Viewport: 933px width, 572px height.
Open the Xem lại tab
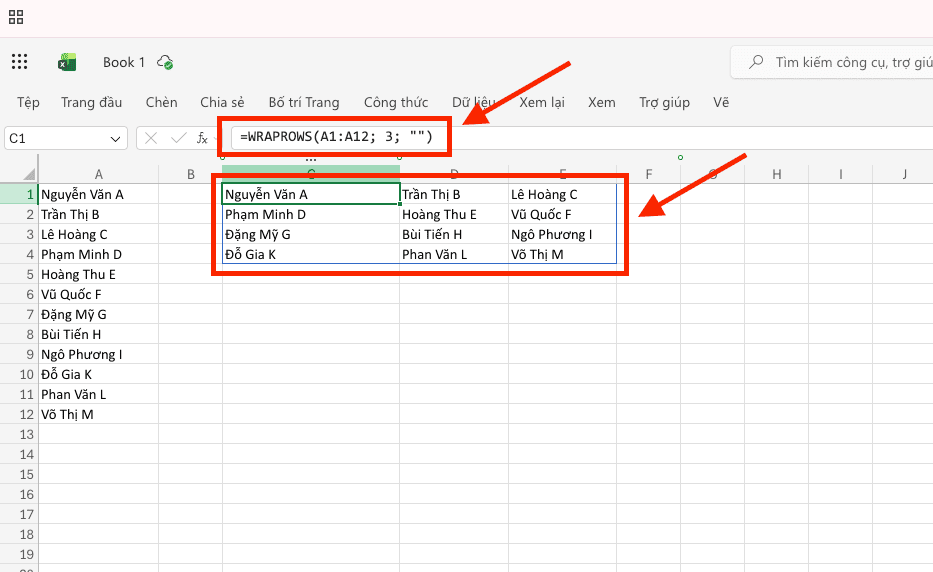(x=541, y=102)
